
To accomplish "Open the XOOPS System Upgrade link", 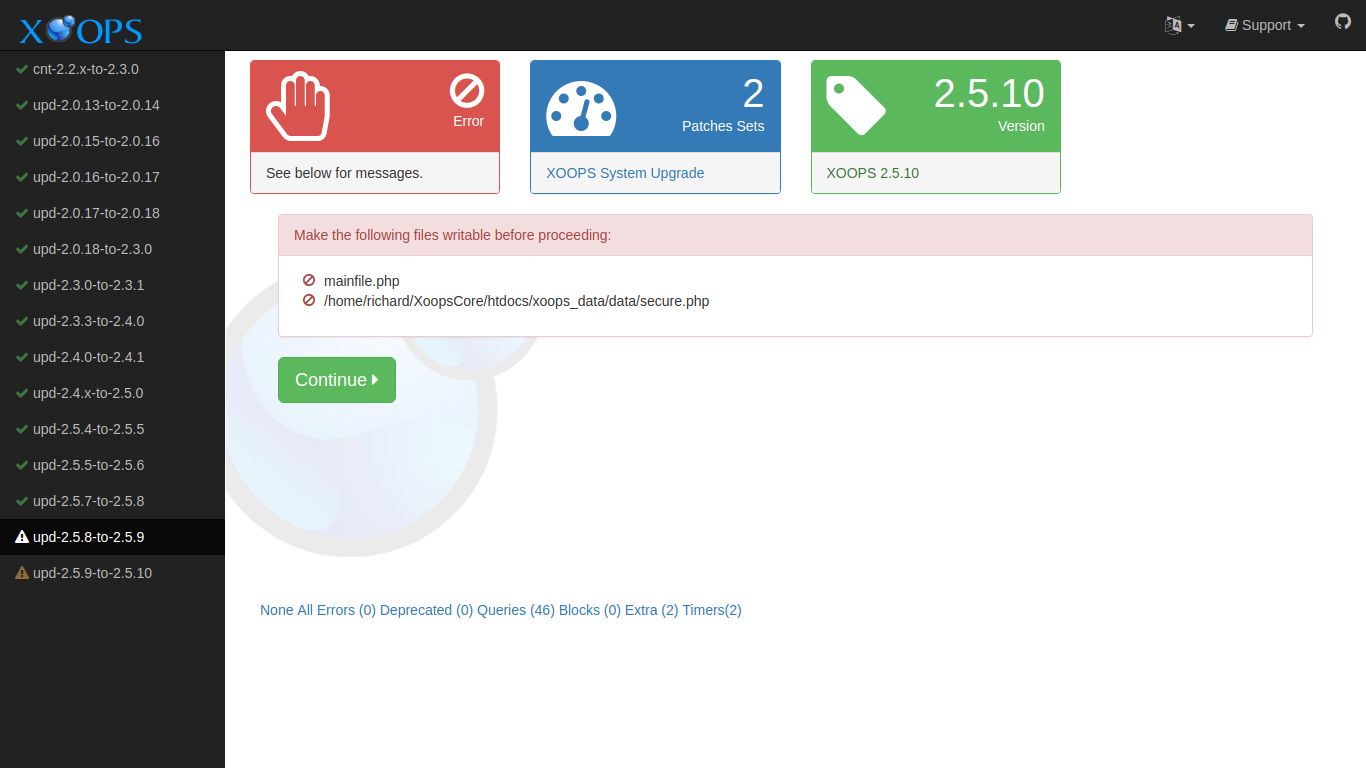I will click(x=624, y=173).
